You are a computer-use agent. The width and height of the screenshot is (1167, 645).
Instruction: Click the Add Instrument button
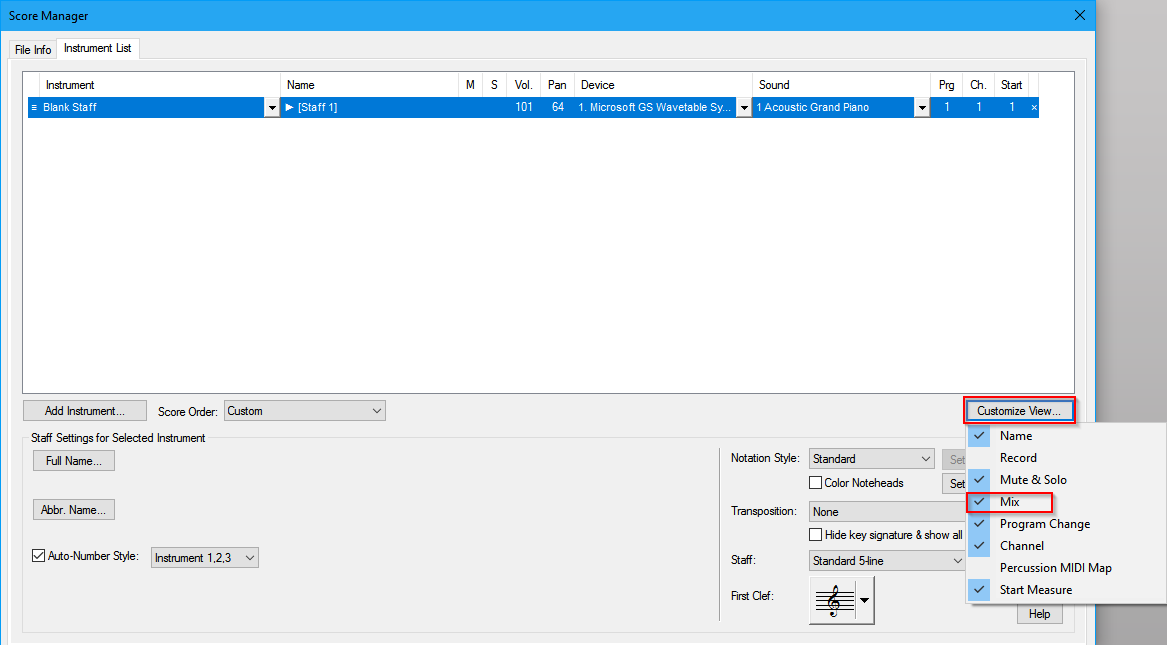85,411
